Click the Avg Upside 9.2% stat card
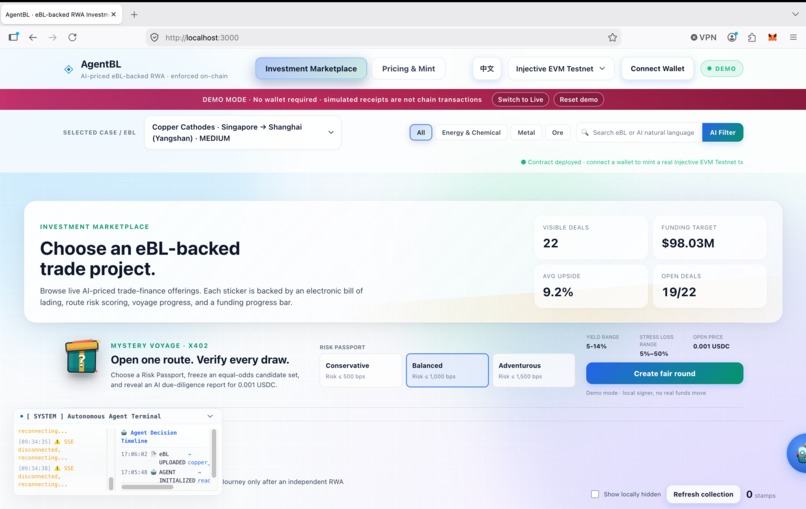This screenshot has height=509, width=806. tap(591, 286)
